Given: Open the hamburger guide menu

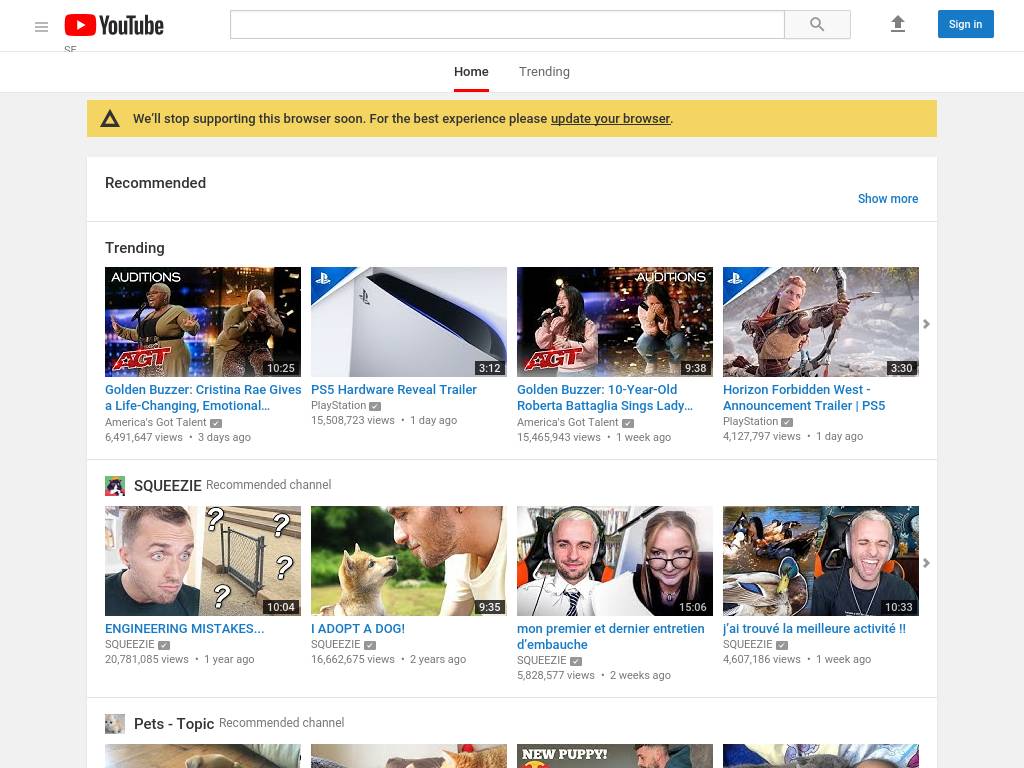Looking at the screenshot, I should point(41,27).
